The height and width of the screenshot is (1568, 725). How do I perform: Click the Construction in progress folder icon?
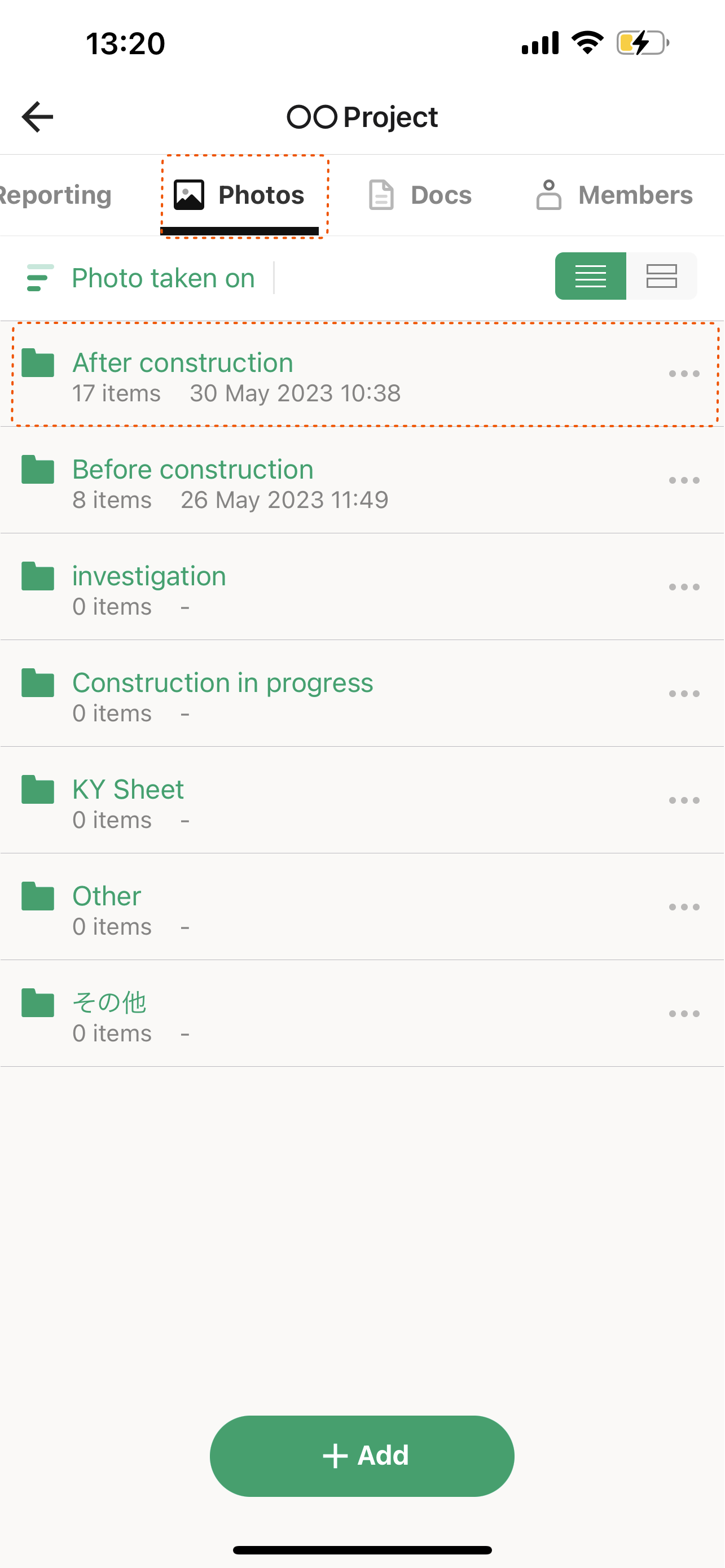click(38, 683)
